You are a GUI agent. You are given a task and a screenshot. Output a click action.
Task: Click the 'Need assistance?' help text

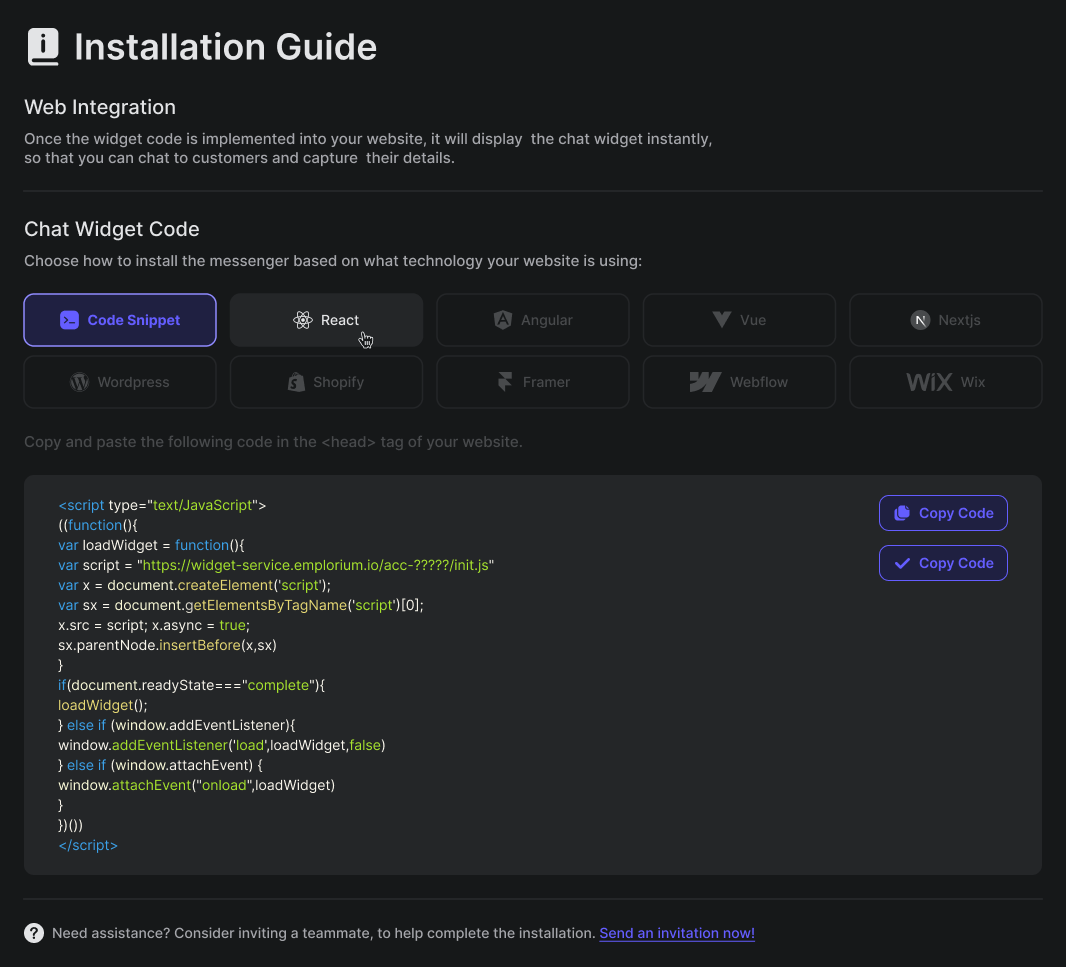point(324,933)
